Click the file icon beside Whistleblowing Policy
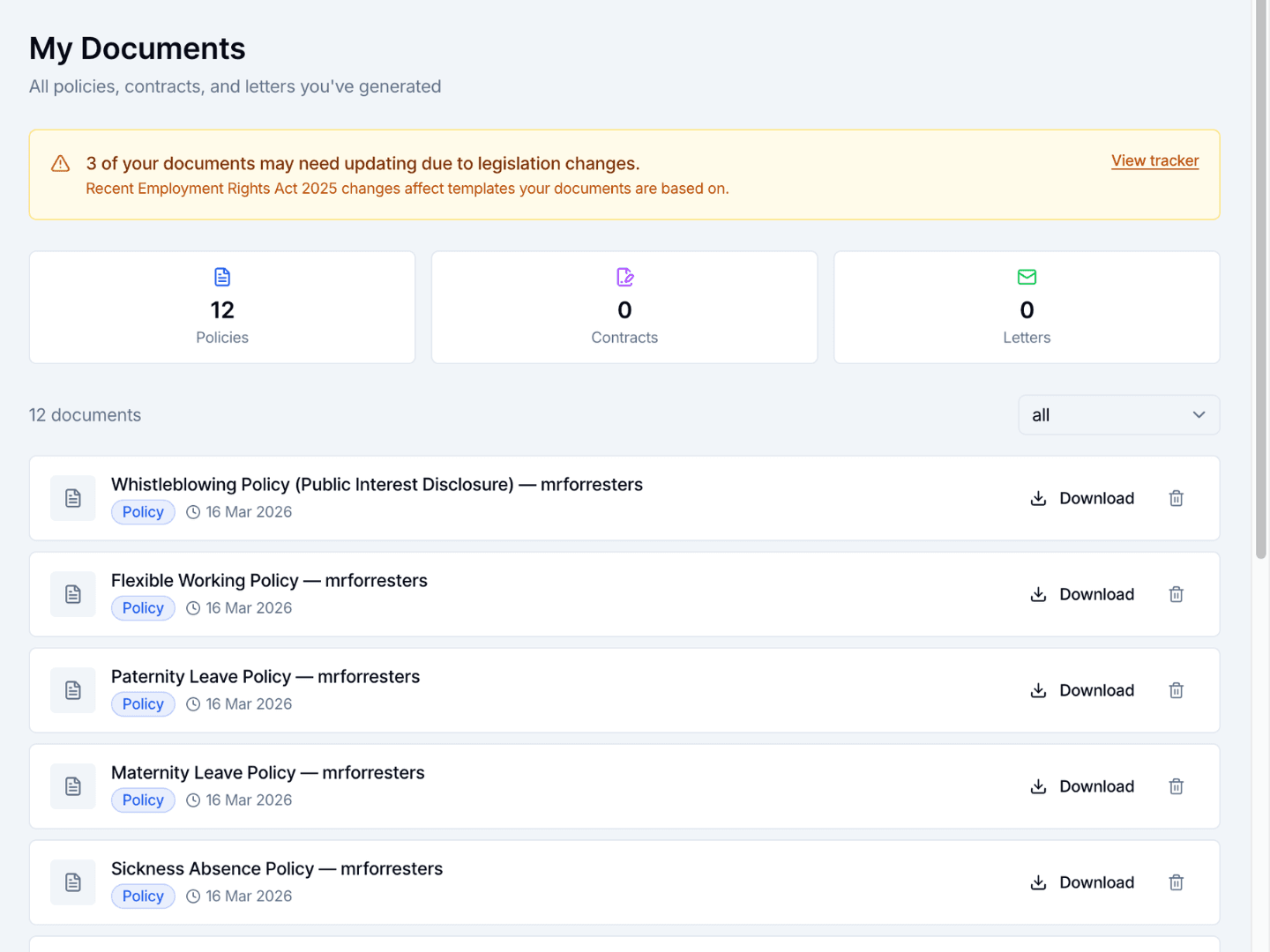The height and width of the screenshot is (952, 1270). tap(72, 498)
